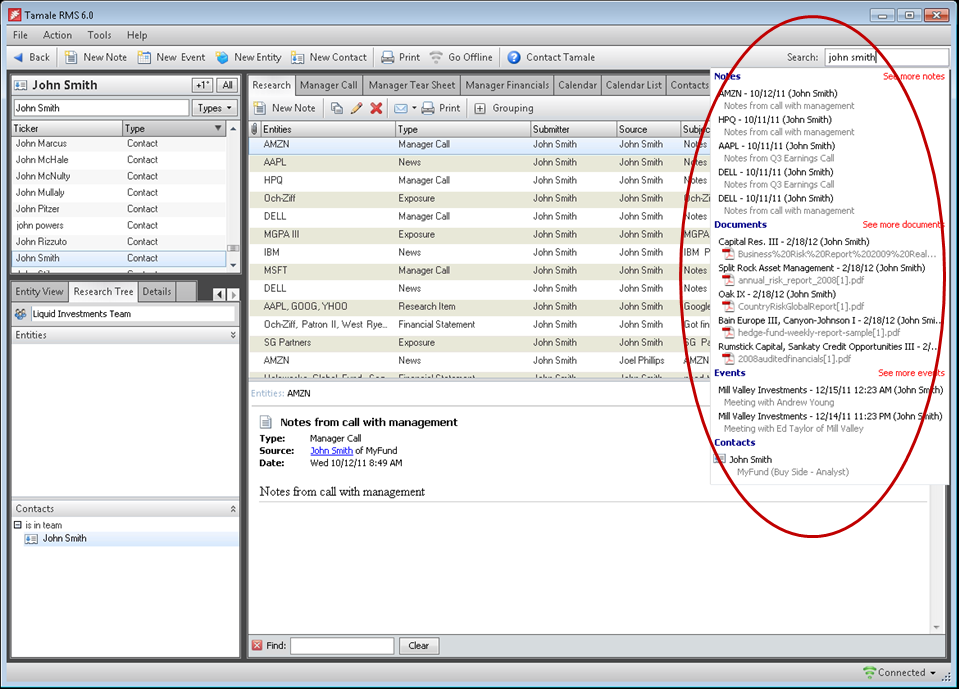Select the Och-Ziff Exposure row

(479, 198)
